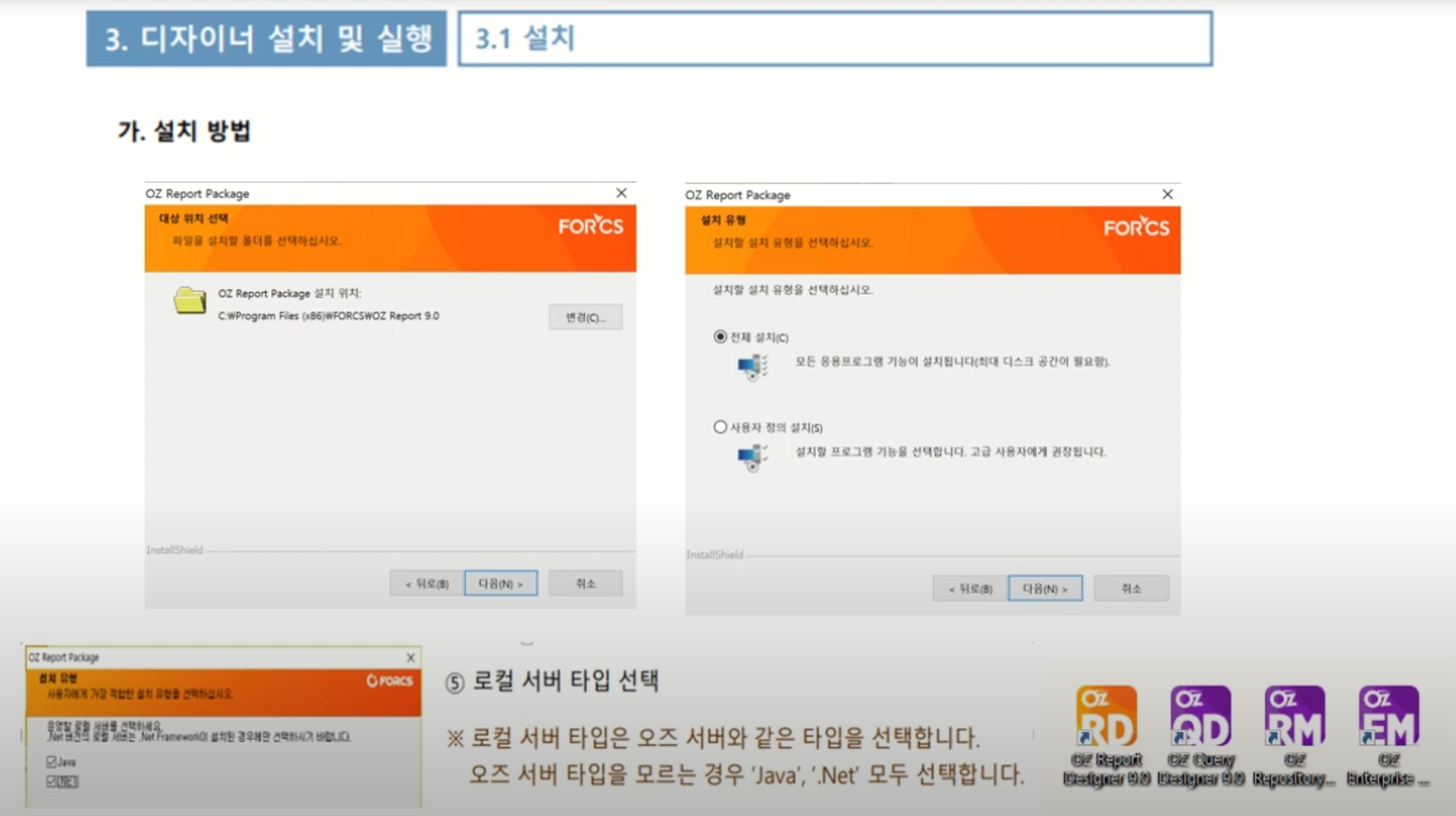Click the 'OZ Report Package 설치 위치:' label

(x=290, y=293)
